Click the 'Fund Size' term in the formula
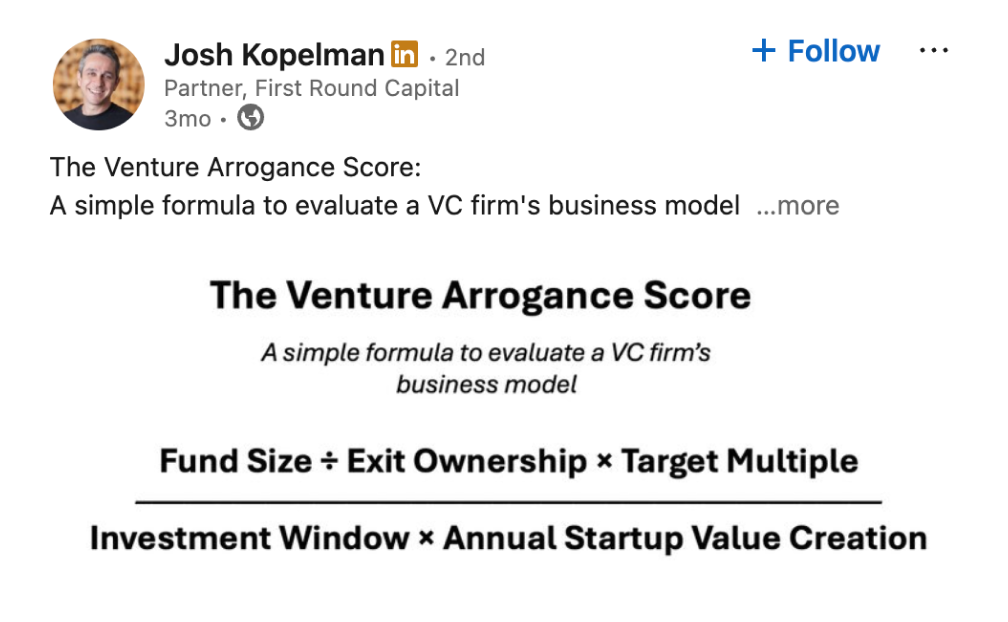Image resolution: width=1008 pixels, height=622 pixels. [236, 461]
